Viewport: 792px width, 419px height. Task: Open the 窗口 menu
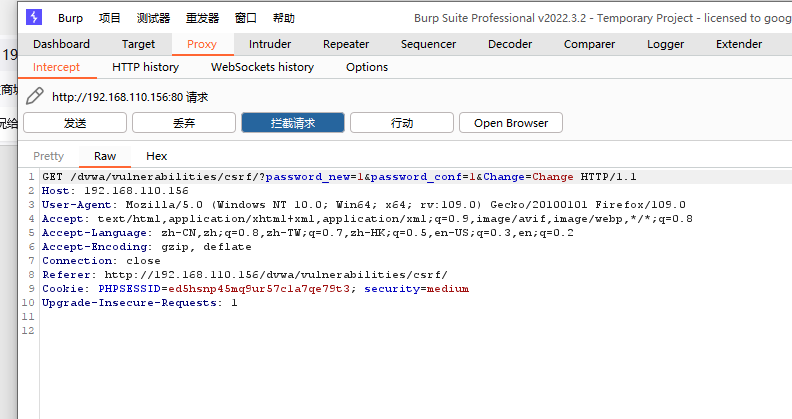coord(245,18)
